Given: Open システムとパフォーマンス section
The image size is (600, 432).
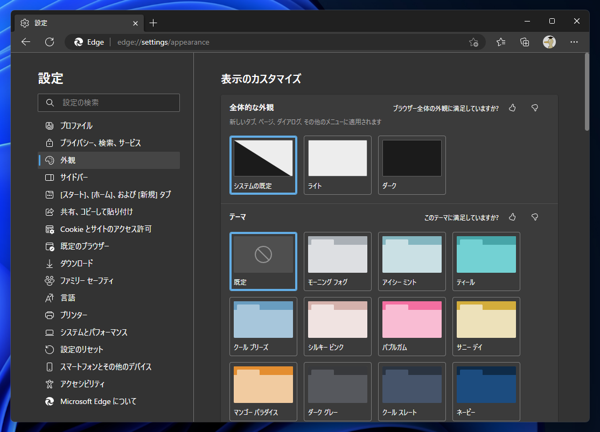Looking at the screenshot, I should [x=109, y=332].
